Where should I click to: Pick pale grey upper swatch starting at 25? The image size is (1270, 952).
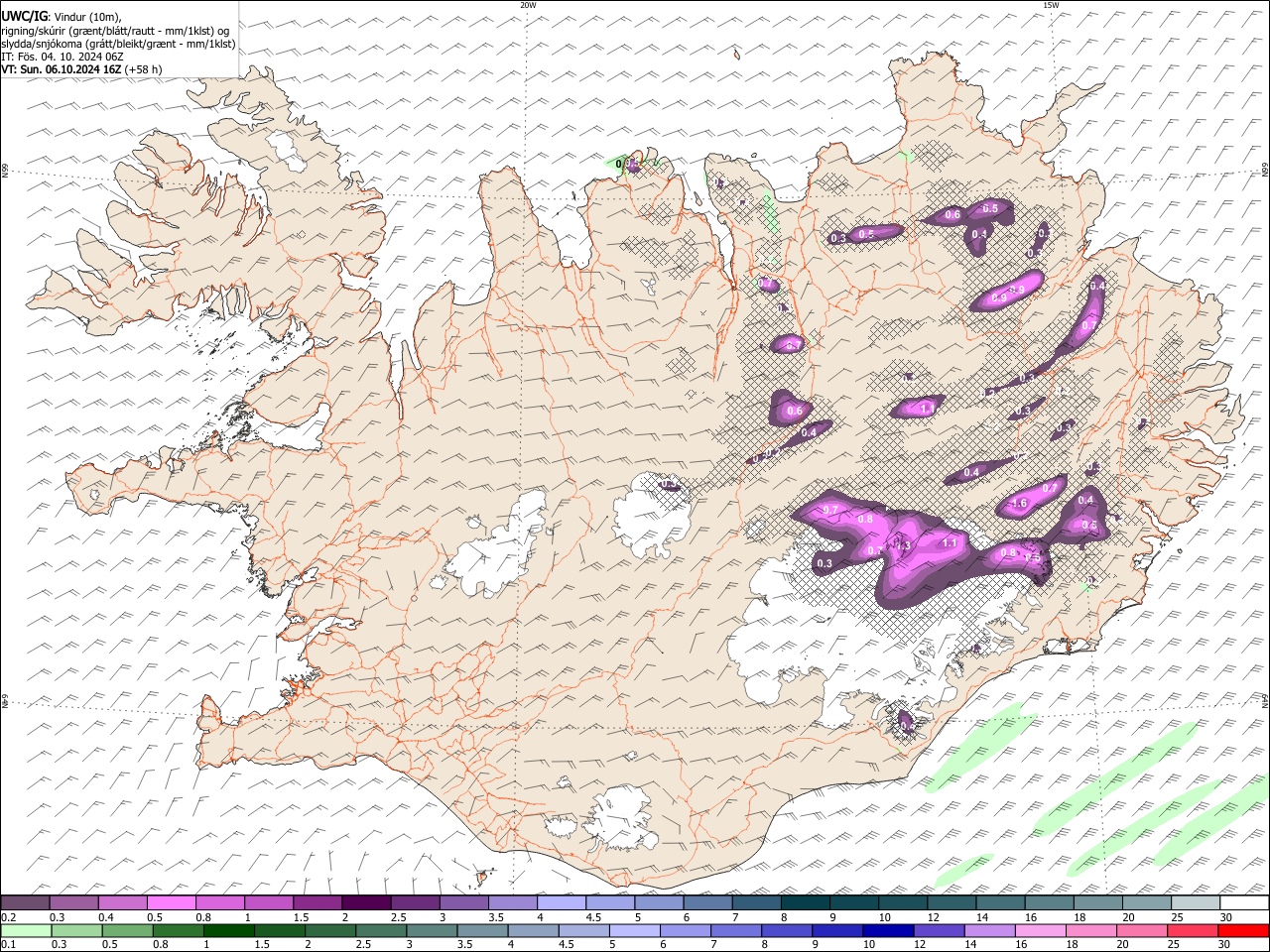point(1196,902)
